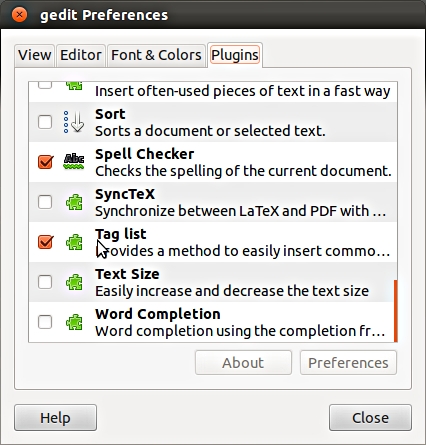Click the Spell Checker Abc icon
This screenshot has height=445, width=426.
74,162
